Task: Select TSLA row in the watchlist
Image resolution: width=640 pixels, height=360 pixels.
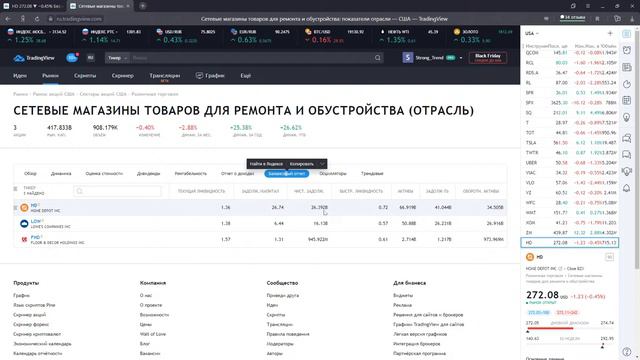Action: point(570,143)
